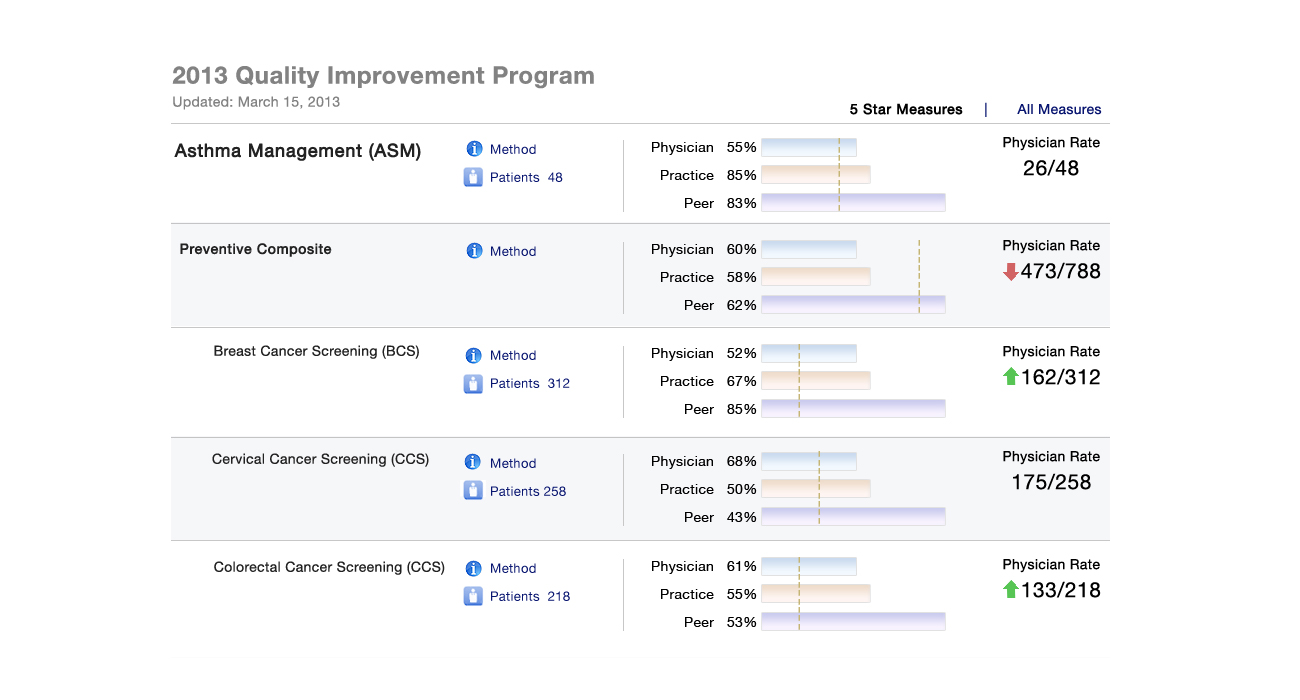Click Asthma Management Method info icon
This screenshot has height=700, width=1300.
click(474, 149)
